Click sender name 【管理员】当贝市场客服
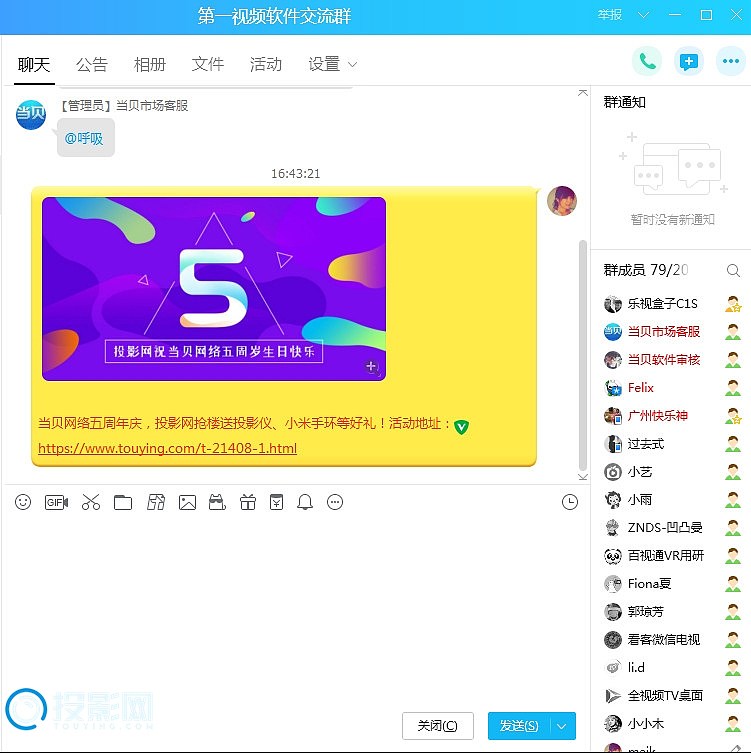751x753 pixels. (124, 106)
